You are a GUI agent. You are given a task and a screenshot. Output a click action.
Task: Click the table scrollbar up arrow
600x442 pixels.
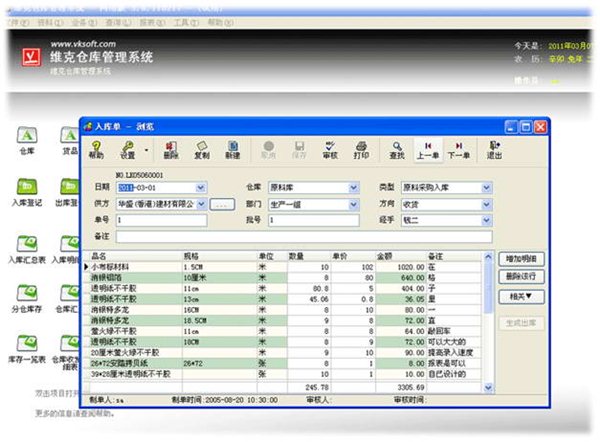pos(488,257)
